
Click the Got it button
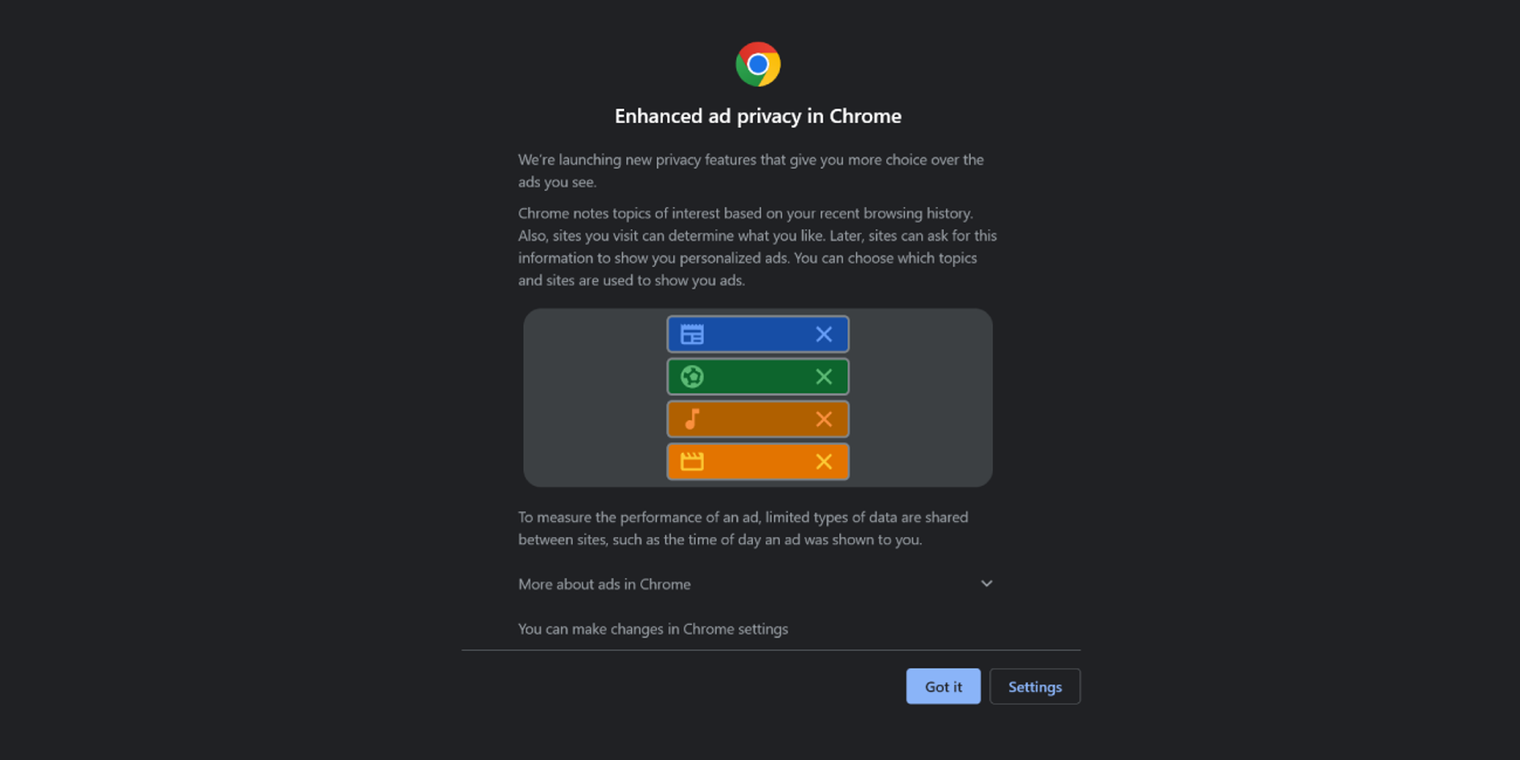(x=943, y=686)
